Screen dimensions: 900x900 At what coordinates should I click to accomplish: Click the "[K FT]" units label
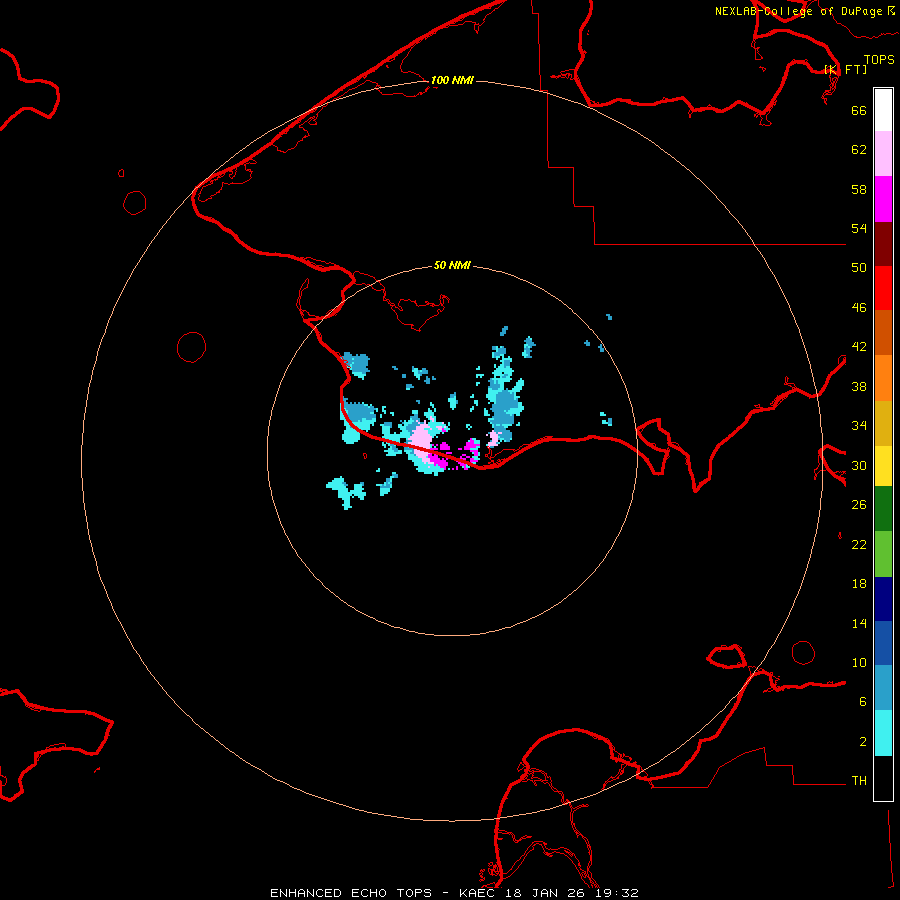[845, 69]
